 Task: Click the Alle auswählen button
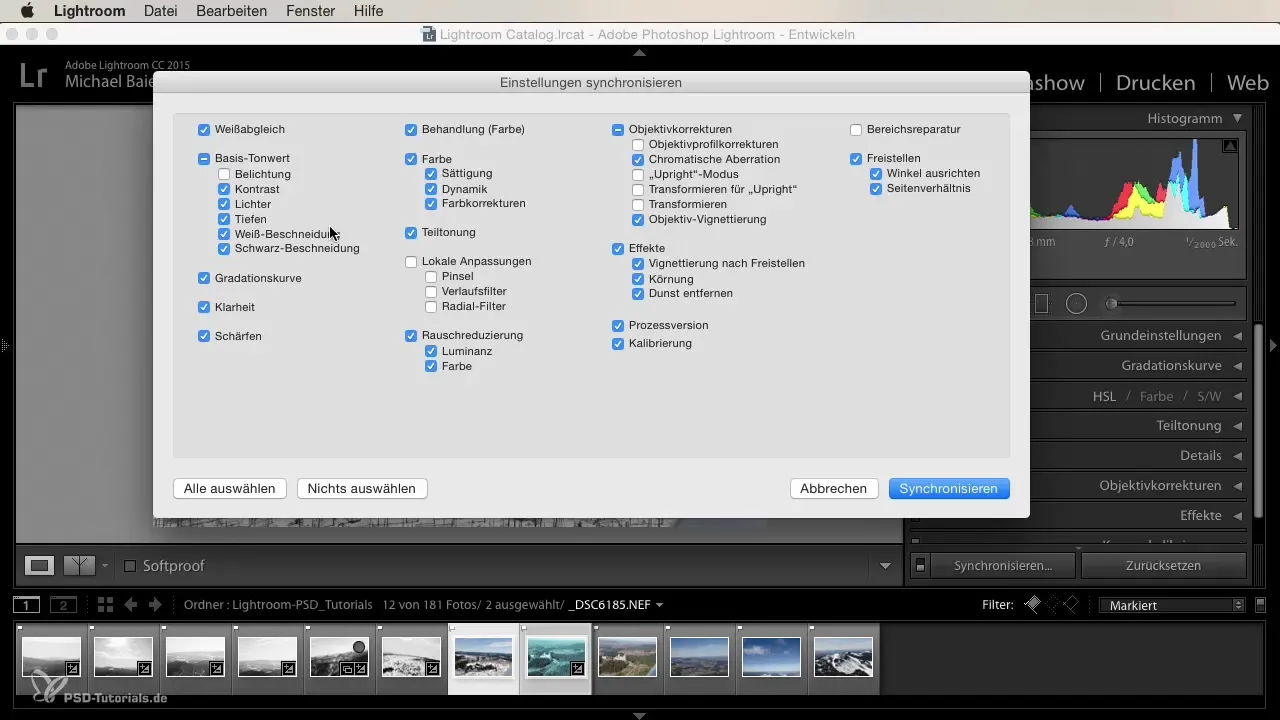click(x=230, y=489)
